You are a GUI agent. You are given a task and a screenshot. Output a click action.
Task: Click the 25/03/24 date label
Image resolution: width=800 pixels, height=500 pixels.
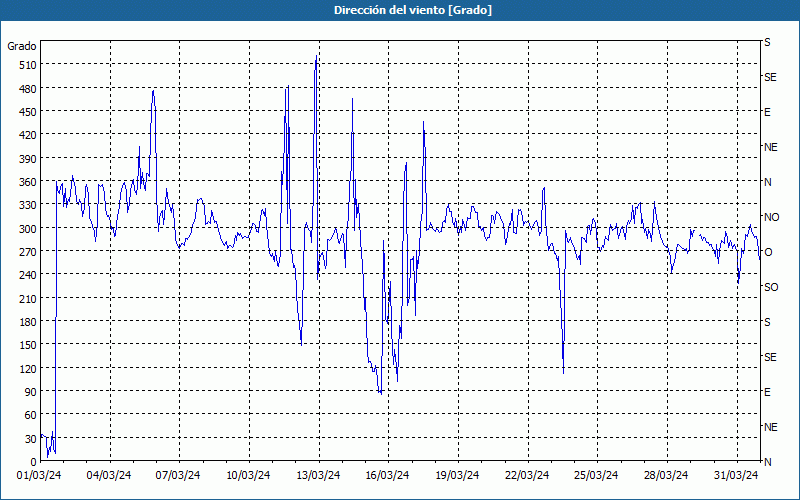(x=596, y=476)
